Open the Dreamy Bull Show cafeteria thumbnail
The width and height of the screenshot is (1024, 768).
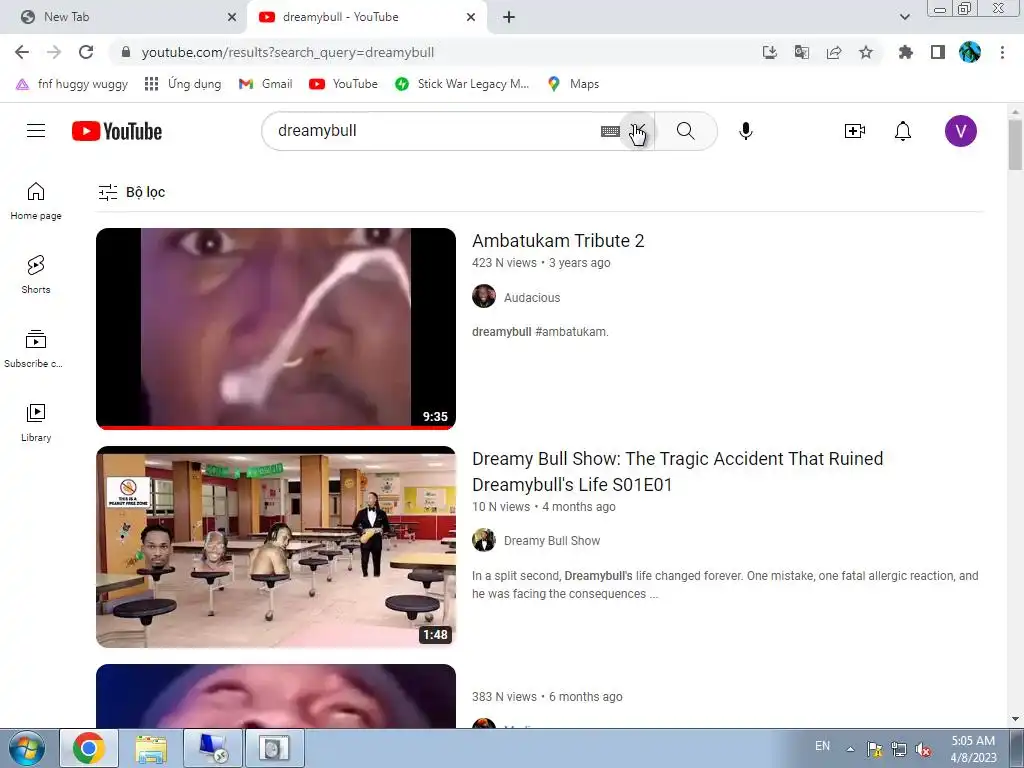point(276,547)
